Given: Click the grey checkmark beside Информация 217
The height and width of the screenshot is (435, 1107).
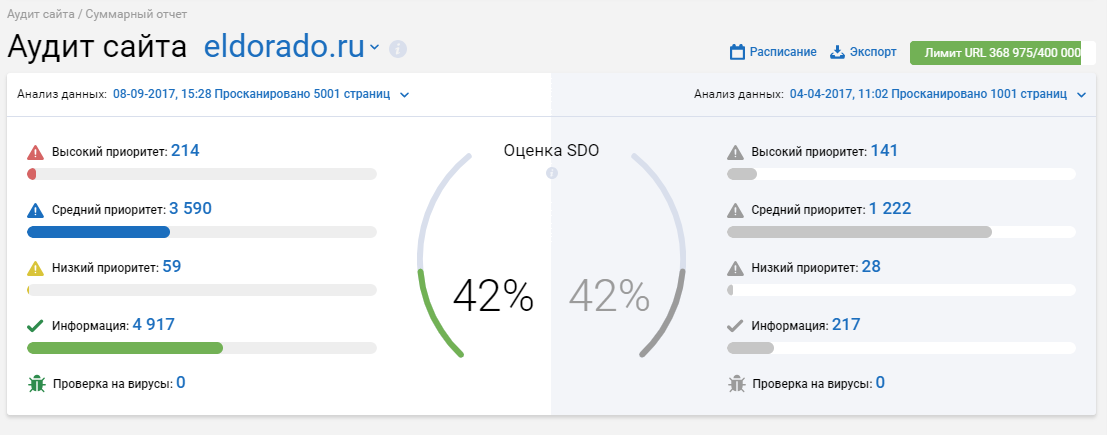Looking at the screenshot, I should [736, 326].
